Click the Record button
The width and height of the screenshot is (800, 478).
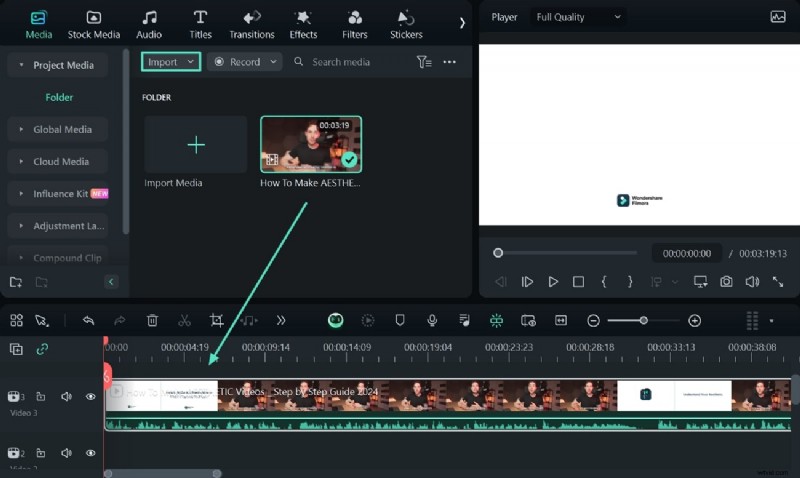(244, 62)
